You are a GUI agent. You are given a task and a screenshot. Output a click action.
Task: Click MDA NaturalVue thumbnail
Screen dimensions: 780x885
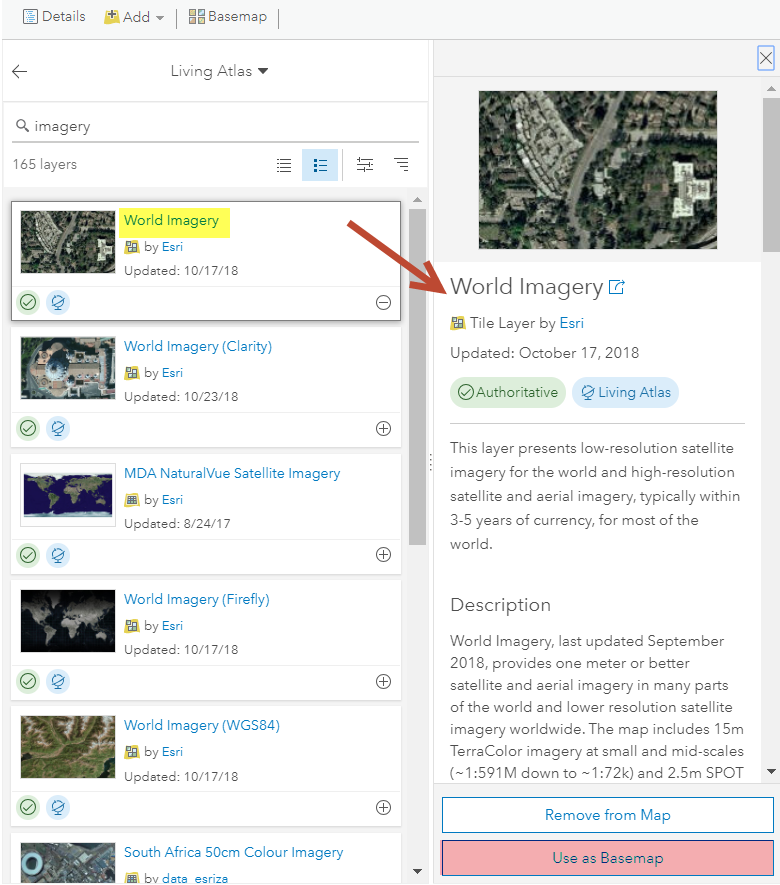click(68, 495)
